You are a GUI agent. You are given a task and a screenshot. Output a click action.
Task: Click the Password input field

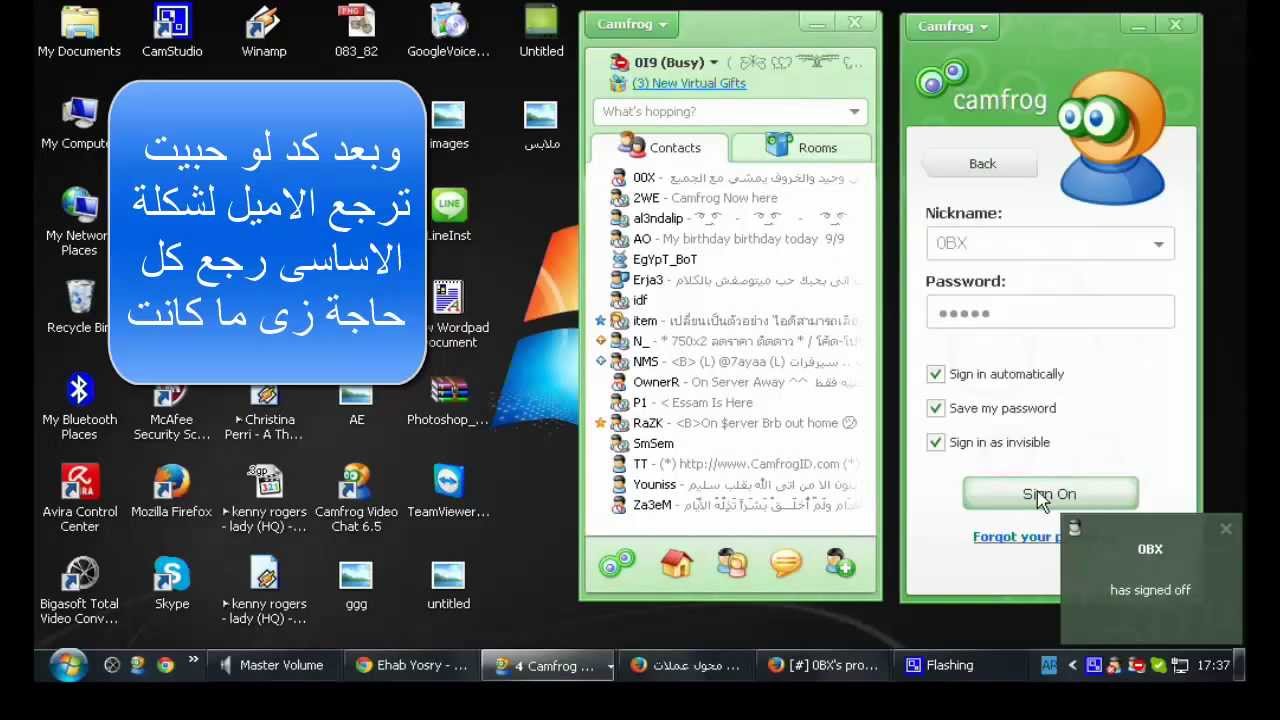click(x=1050, y=313)
